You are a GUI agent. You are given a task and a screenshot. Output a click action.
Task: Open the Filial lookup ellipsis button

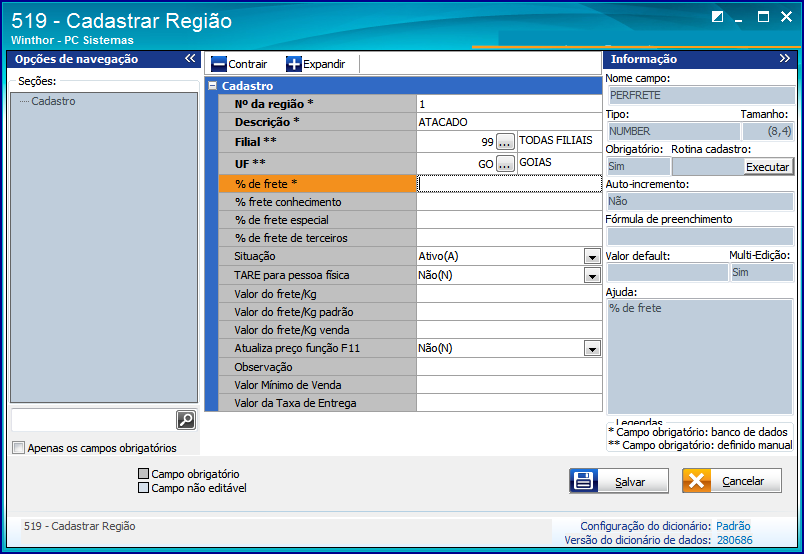pos(505,142)
